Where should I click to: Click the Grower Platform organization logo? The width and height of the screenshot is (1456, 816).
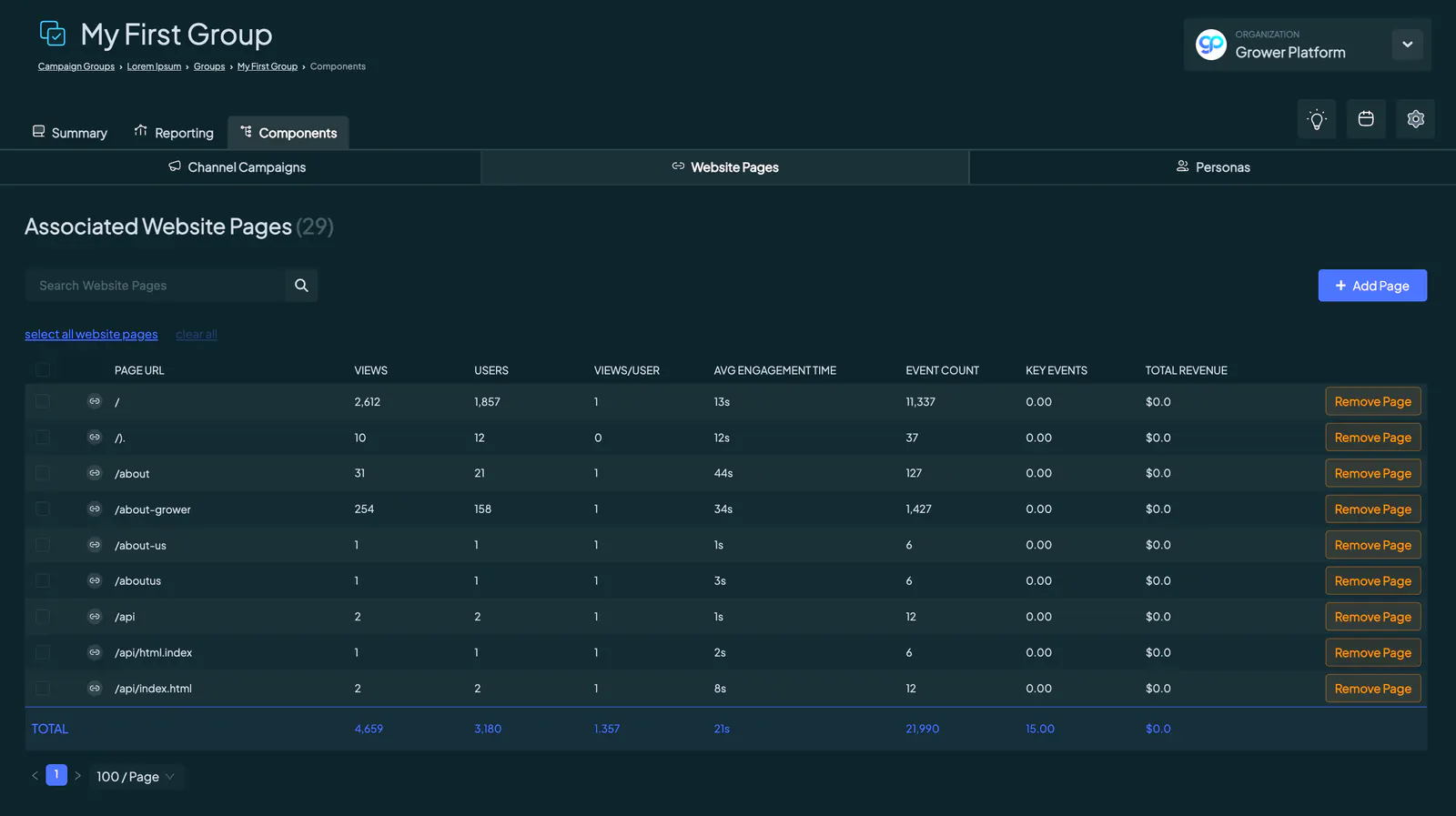1211,45
